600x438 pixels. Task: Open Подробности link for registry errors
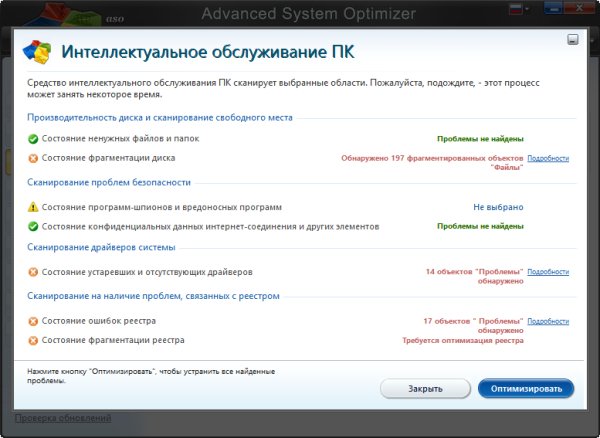tap(548, 321)
